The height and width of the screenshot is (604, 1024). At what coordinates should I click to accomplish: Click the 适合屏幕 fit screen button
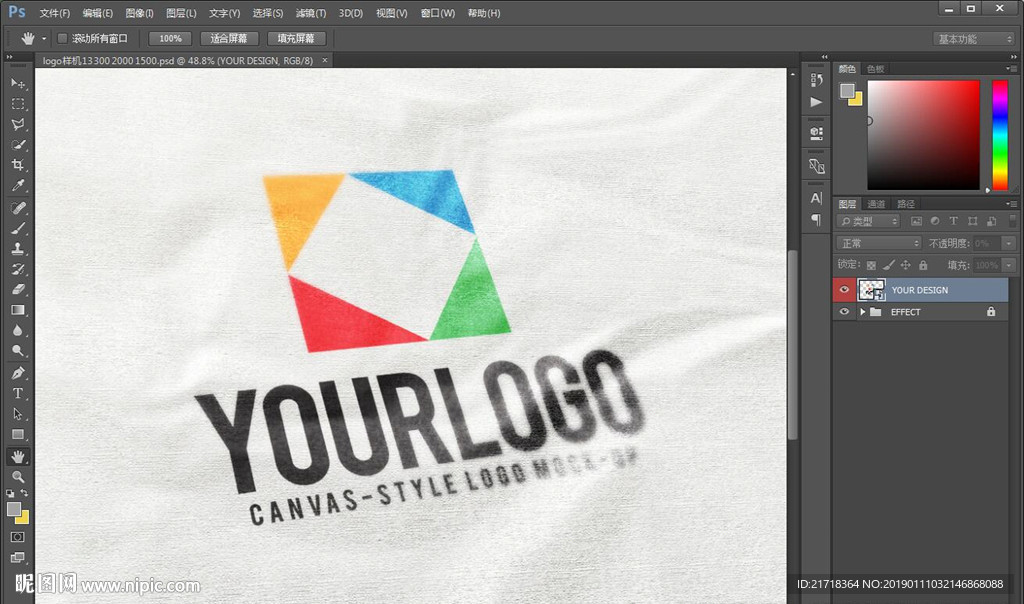pos(229,37)
